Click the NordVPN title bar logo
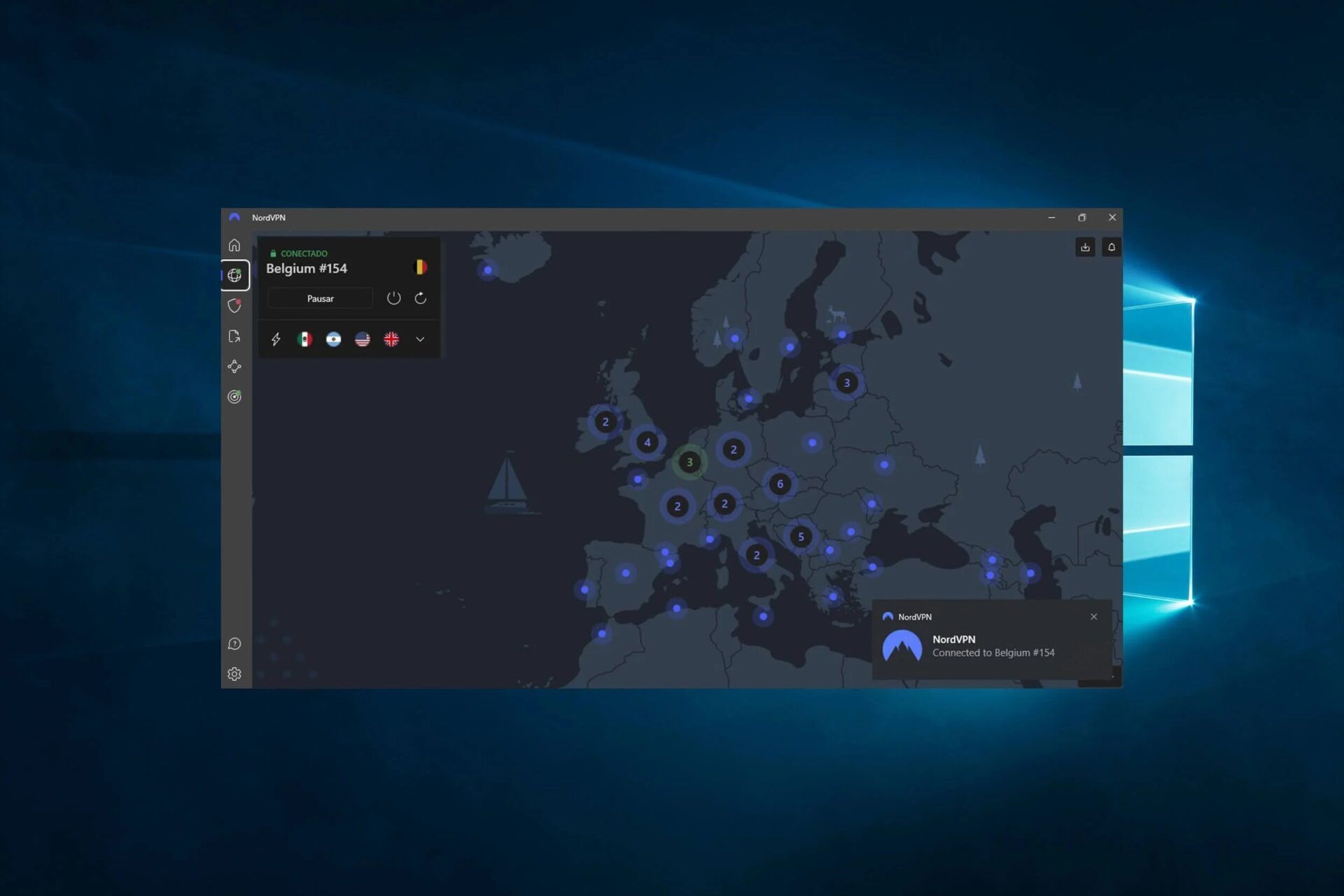Viewport: 1344px width, 896px height. coord(234,218)
